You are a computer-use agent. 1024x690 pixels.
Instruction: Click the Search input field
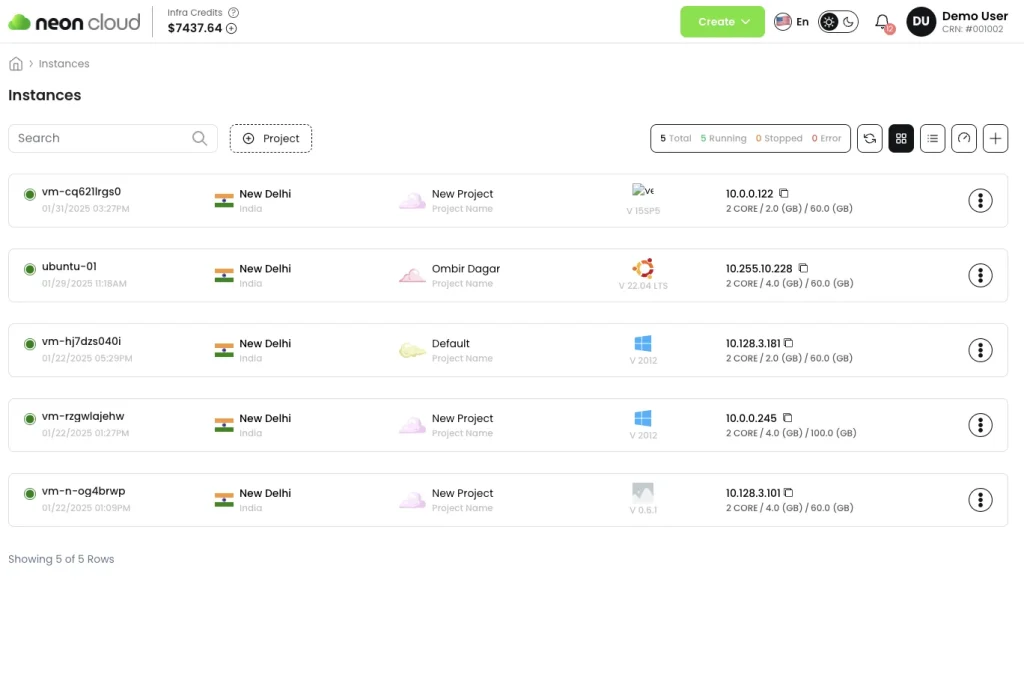pyautogui.click(x=100, y=139)
